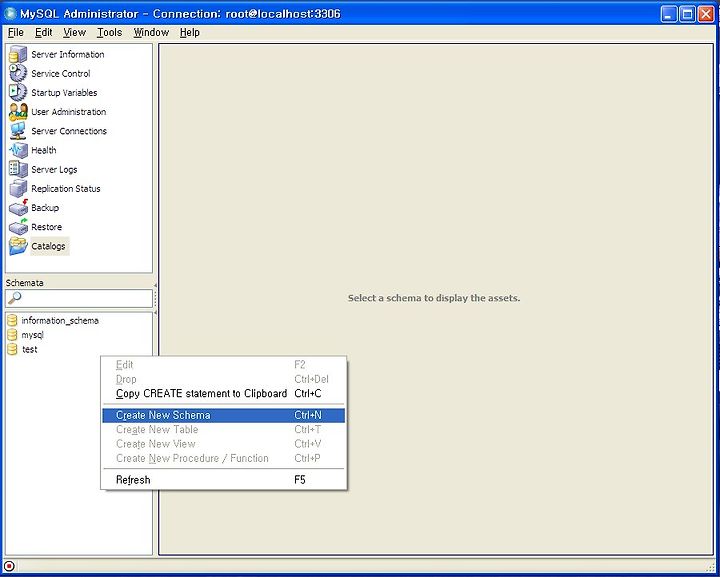Select the Health label
The image size is (720, 577).
[44, 150]
